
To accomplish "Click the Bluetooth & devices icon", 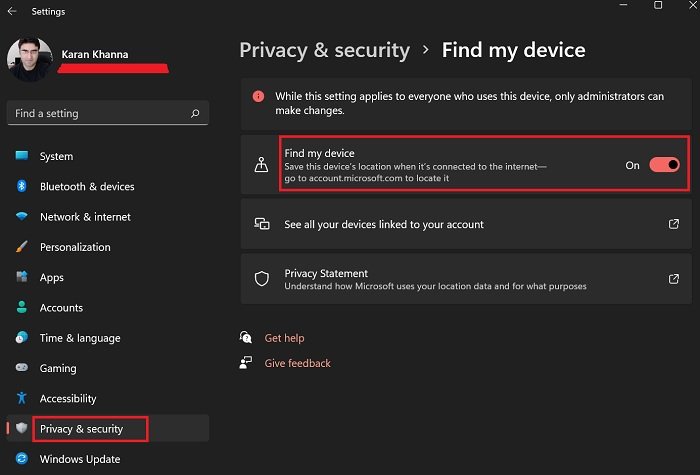I will pos(22,186).
